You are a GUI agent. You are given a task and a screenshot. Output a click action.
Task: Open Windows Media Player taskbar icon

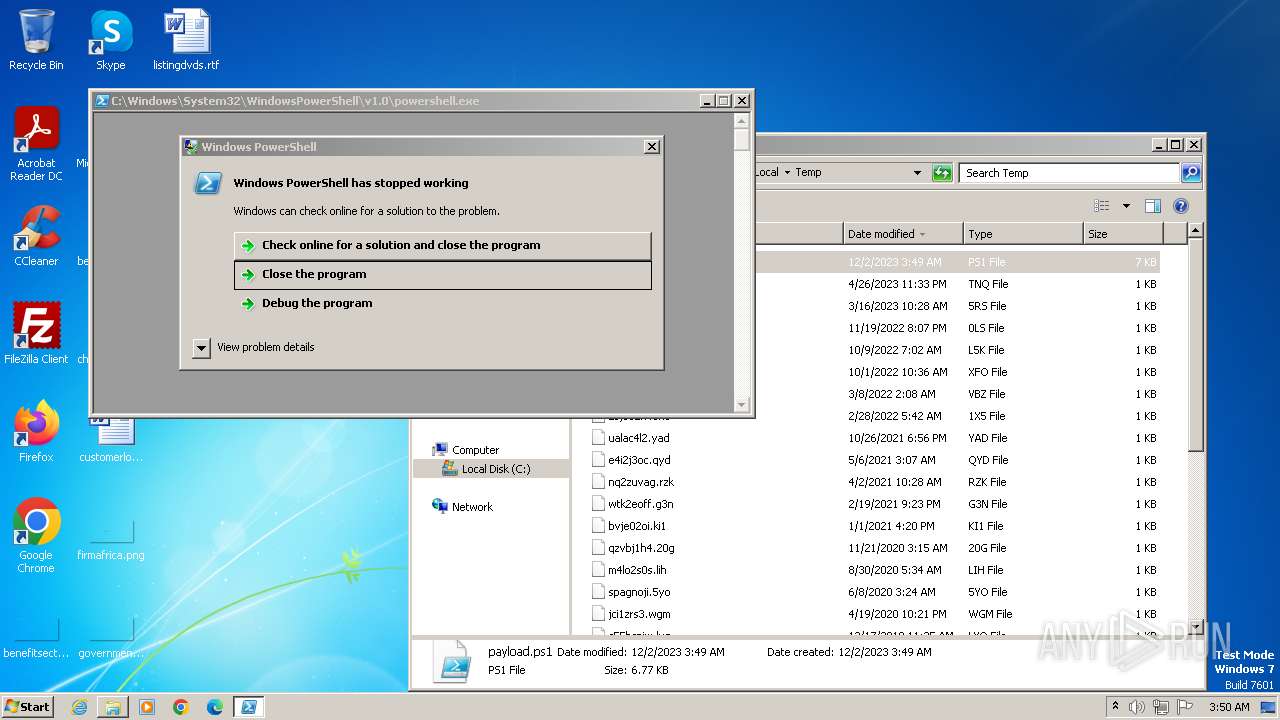(147, 707)
